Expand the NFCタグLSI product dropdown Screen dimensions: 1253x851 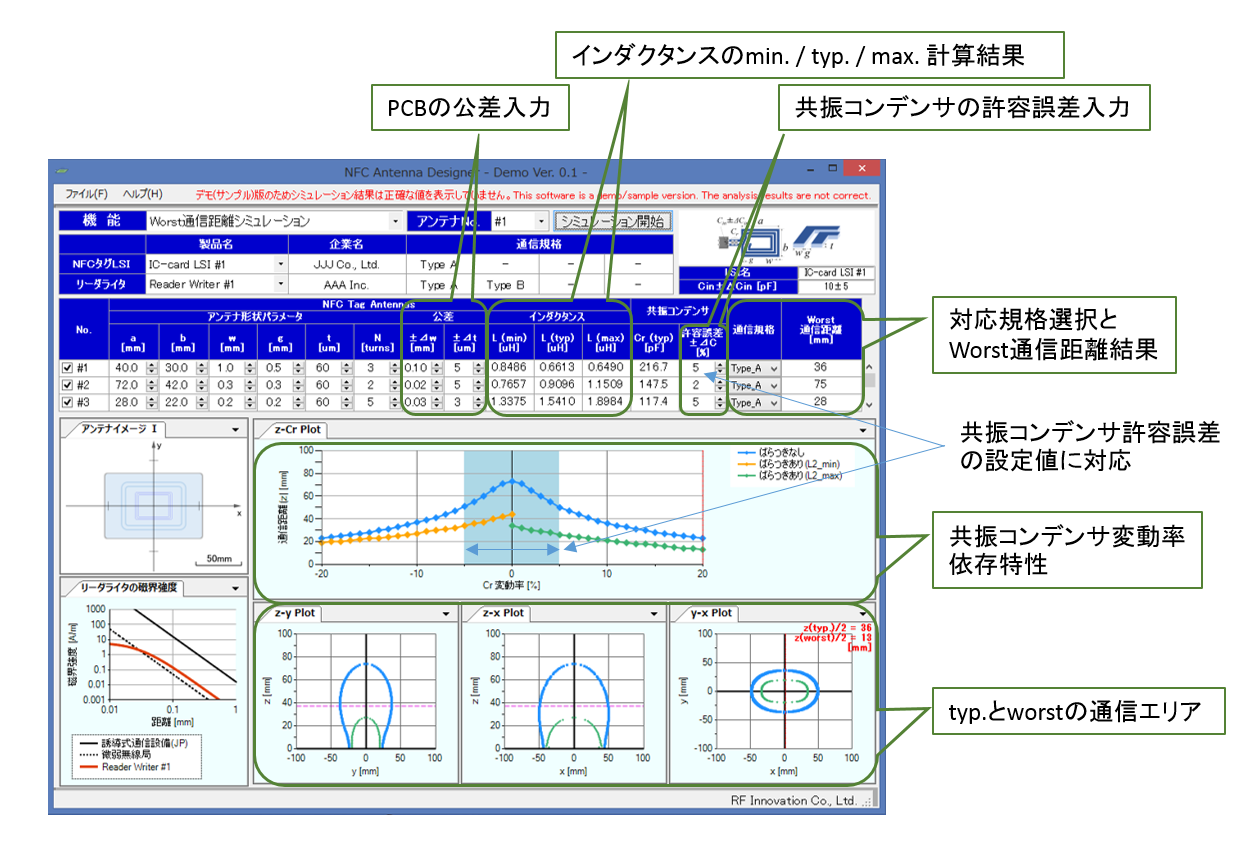point(281,265)
